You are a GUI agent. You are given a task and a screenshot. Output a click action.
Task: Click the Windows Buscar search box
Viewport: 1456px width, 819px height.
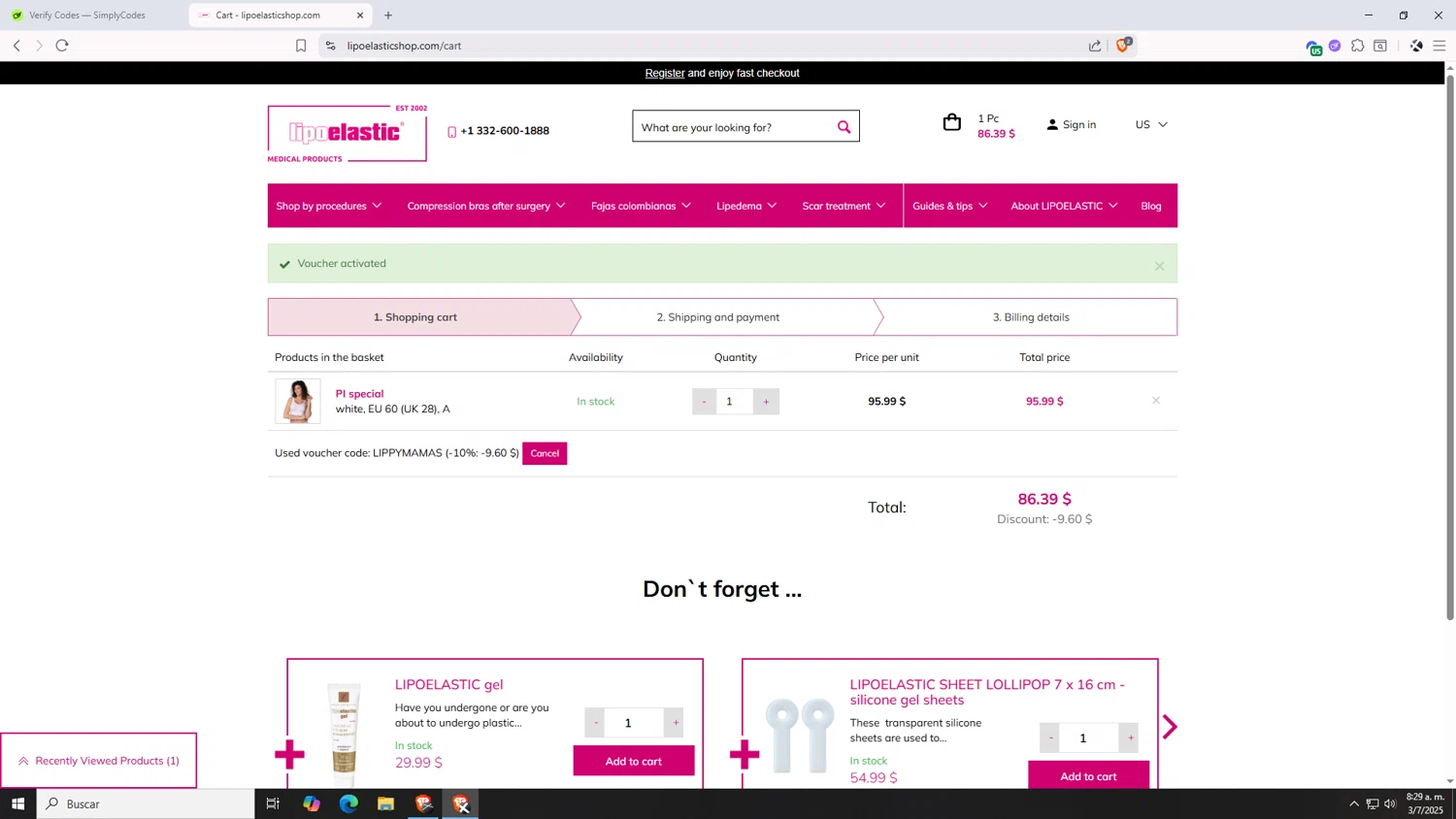[146, 803]
